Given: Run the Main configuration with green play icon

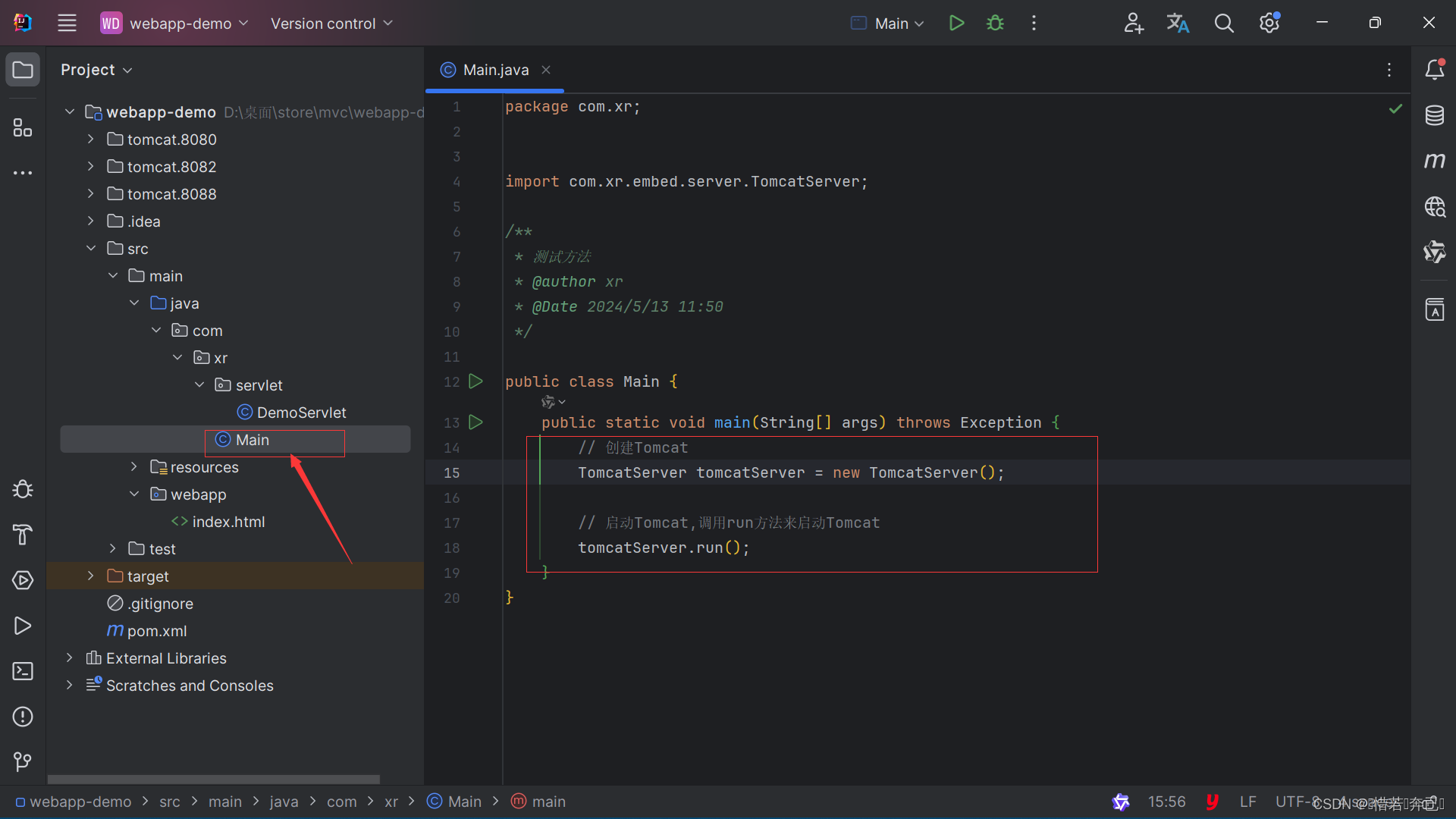Looking at the screenshot, I should tap(956, 23).
